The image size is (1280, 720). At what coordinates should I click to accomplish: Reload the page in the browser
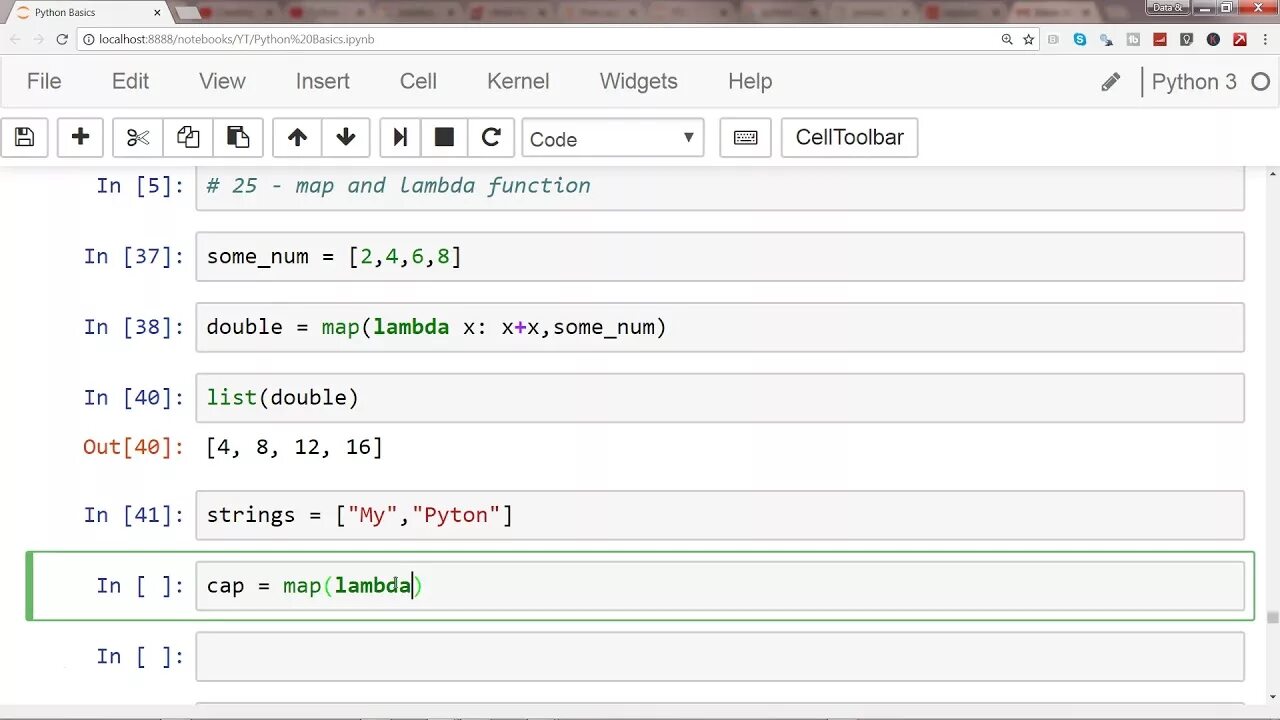(62, 39)
